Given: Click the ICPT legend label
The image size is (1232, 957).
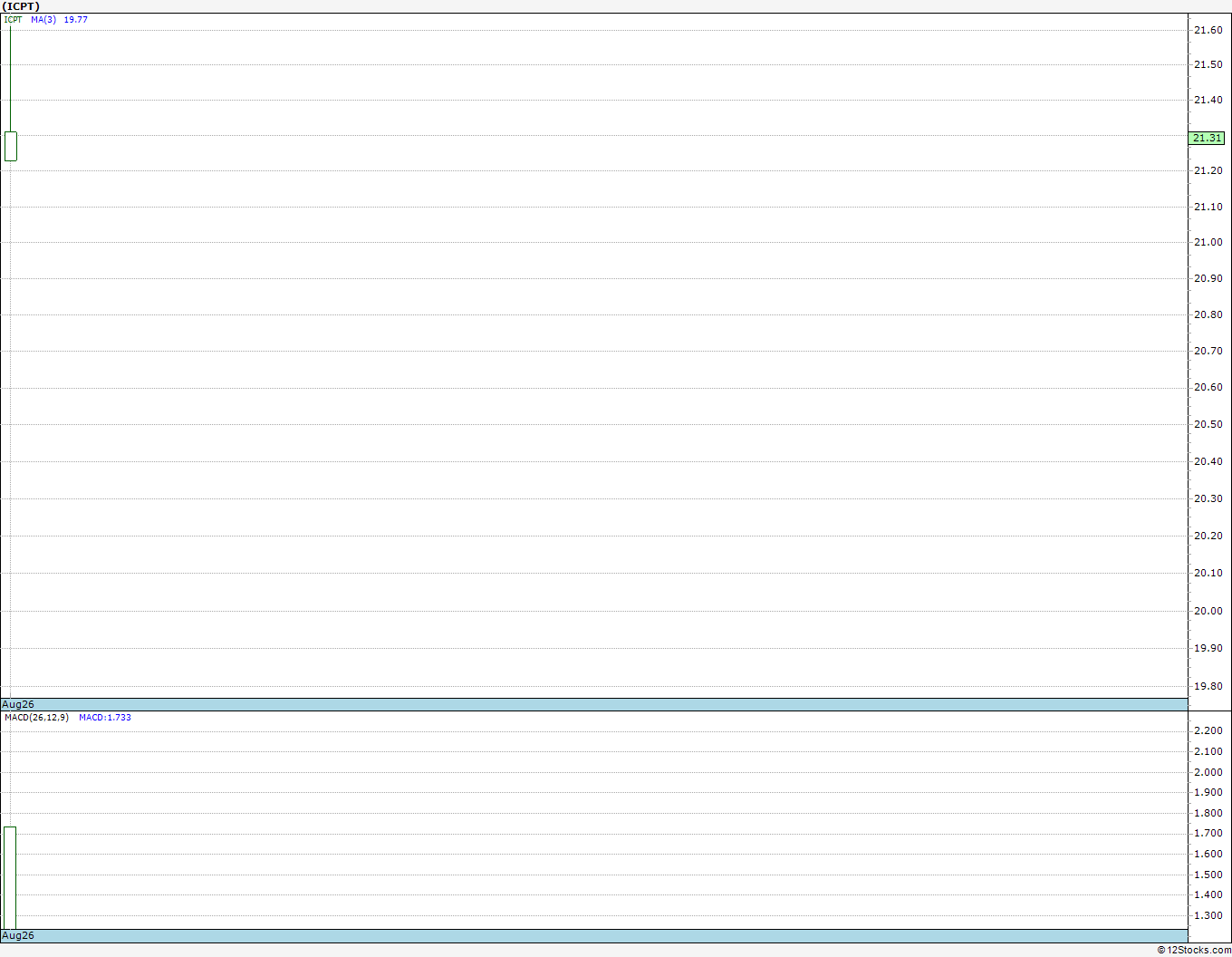Looking at the screenshot, I should (14, 19).
